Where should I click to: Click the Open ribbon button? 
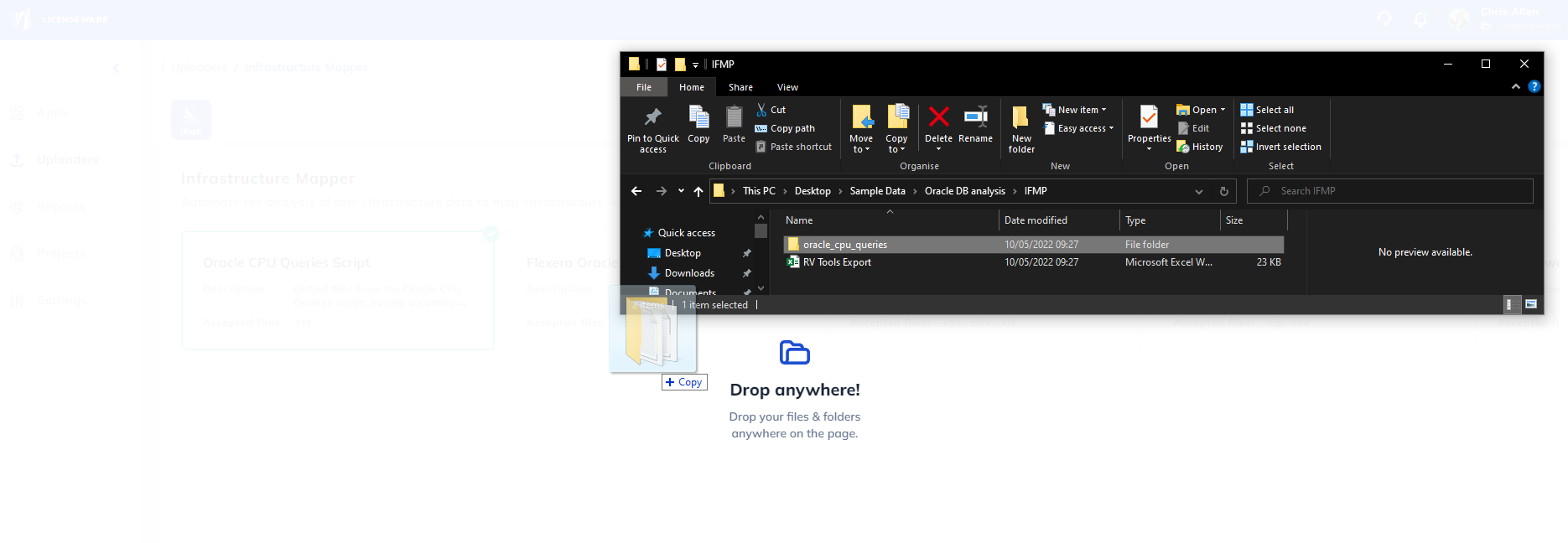[1197, 110]
